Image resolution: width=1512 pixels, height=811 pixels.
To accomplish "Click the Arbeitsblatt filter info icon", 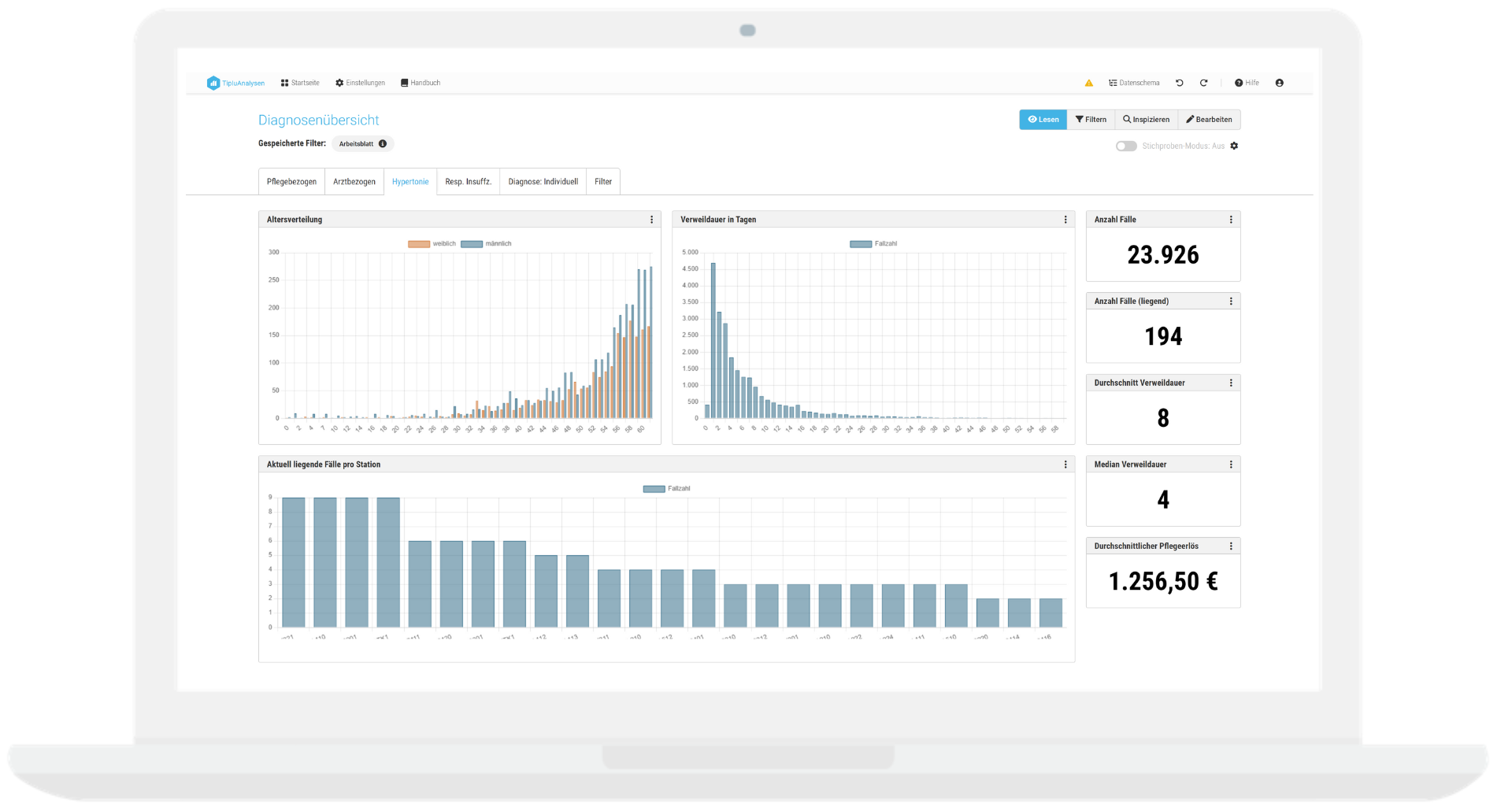I will 383,143.
